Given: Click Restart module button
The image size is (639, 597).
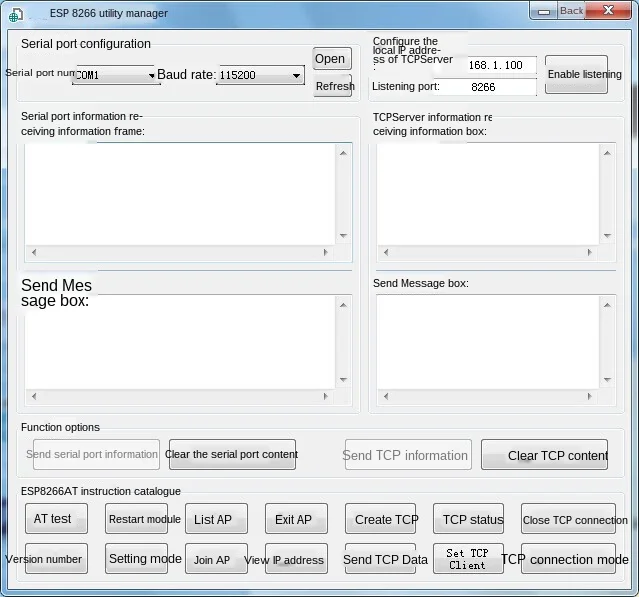Looking at the screenshot, I should point(136,519).
